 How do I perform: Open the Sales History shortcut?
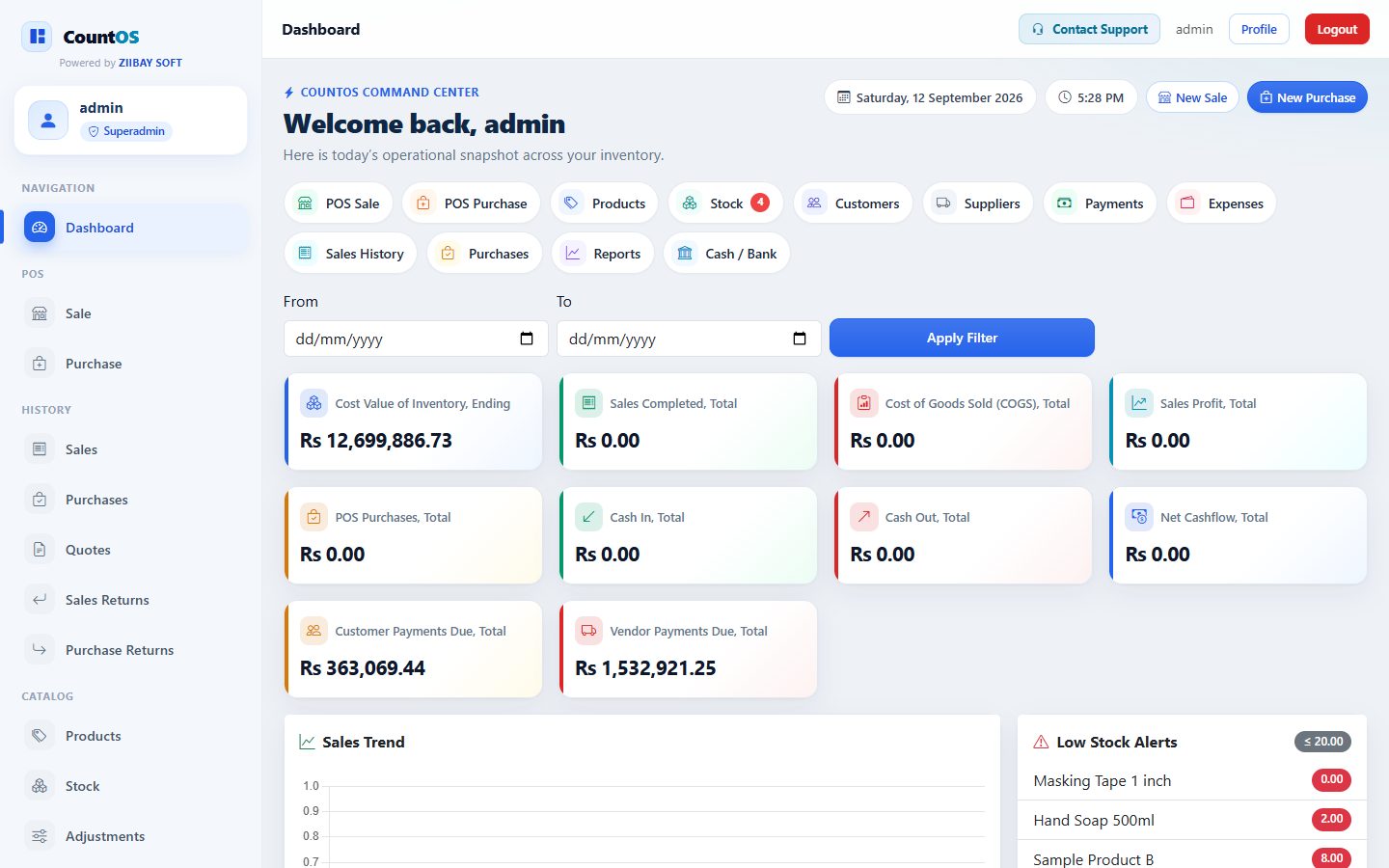click(350, 254)
